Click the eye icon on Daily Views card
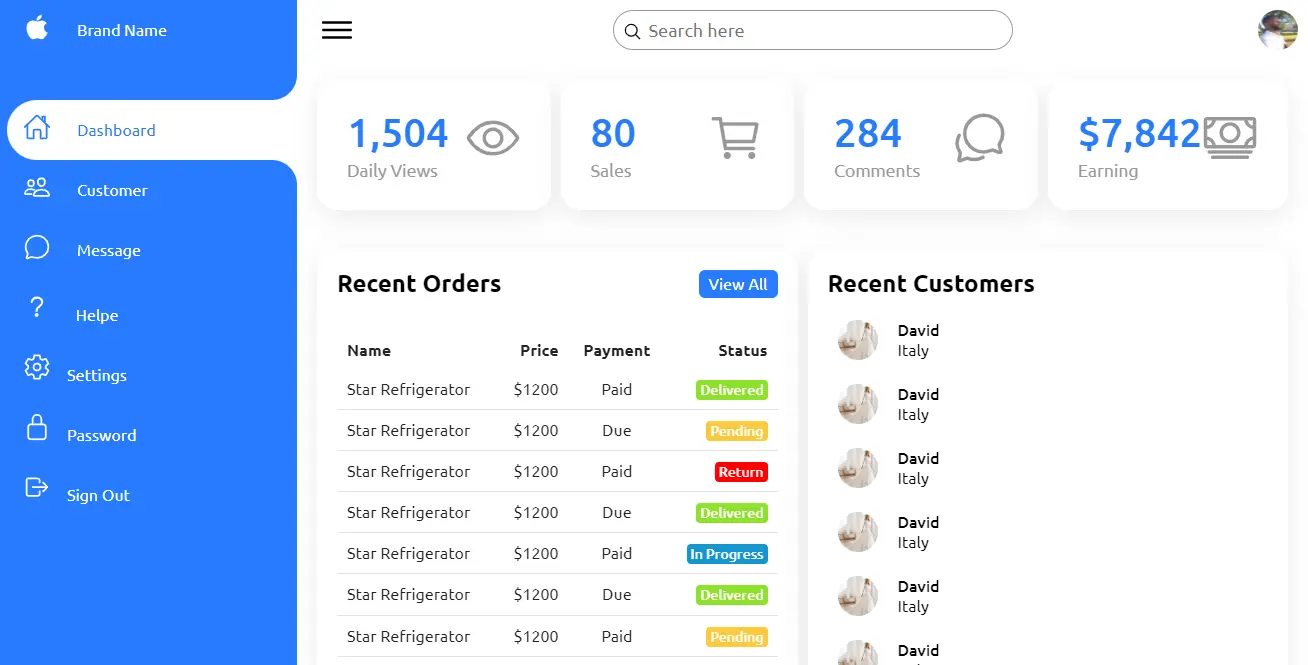This screenshot has height=665, width=1308. click(493, 138)
